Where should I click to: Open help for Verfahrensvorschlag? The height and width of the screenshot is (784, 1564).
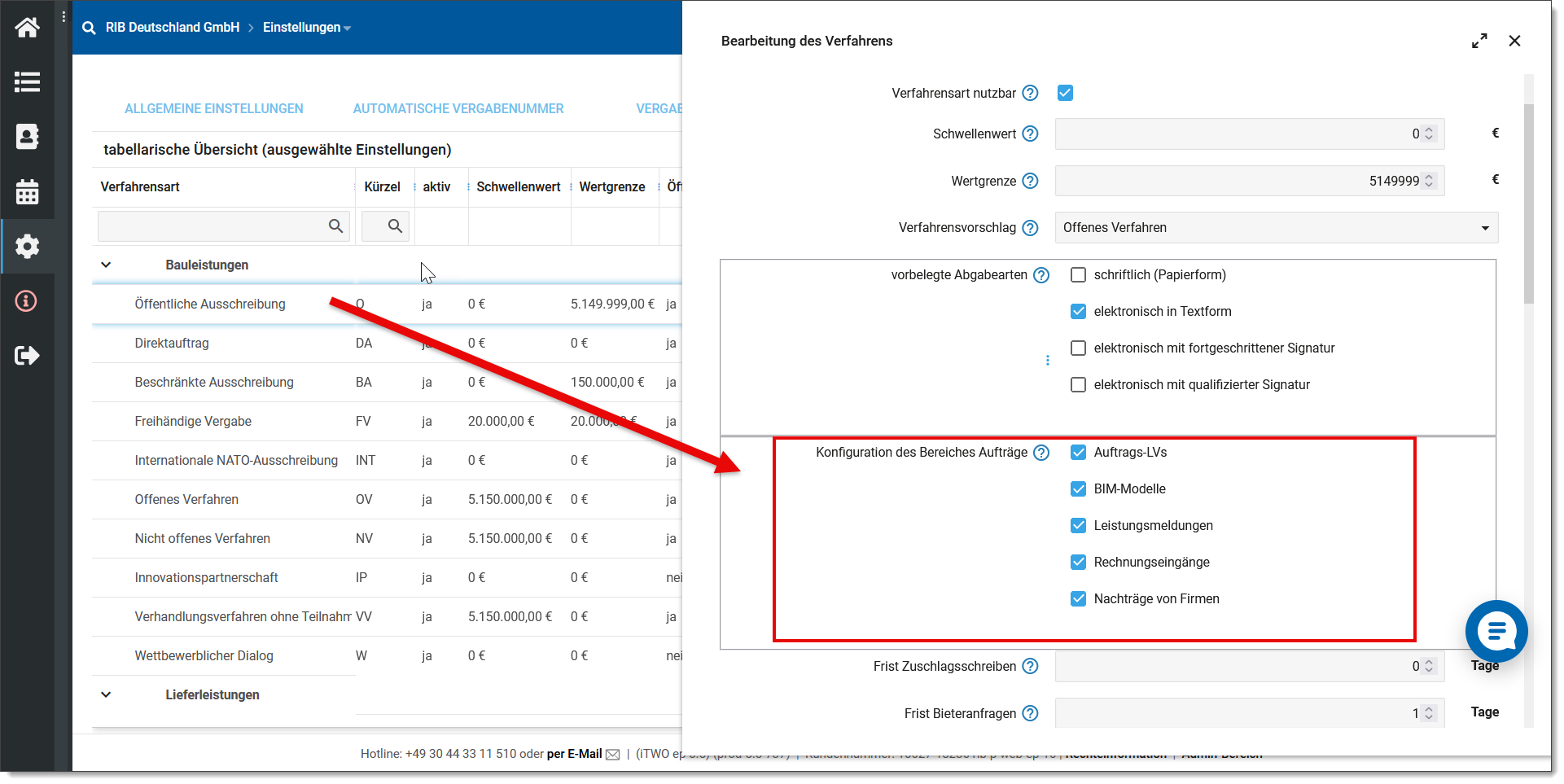1030,228
